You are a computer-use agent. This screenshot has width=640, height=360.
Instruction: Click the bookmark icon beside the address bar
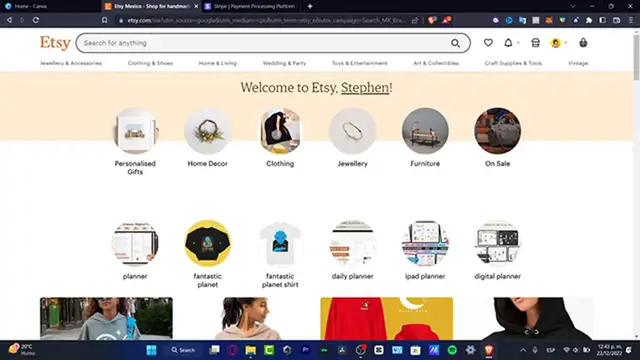click(104, 20)
